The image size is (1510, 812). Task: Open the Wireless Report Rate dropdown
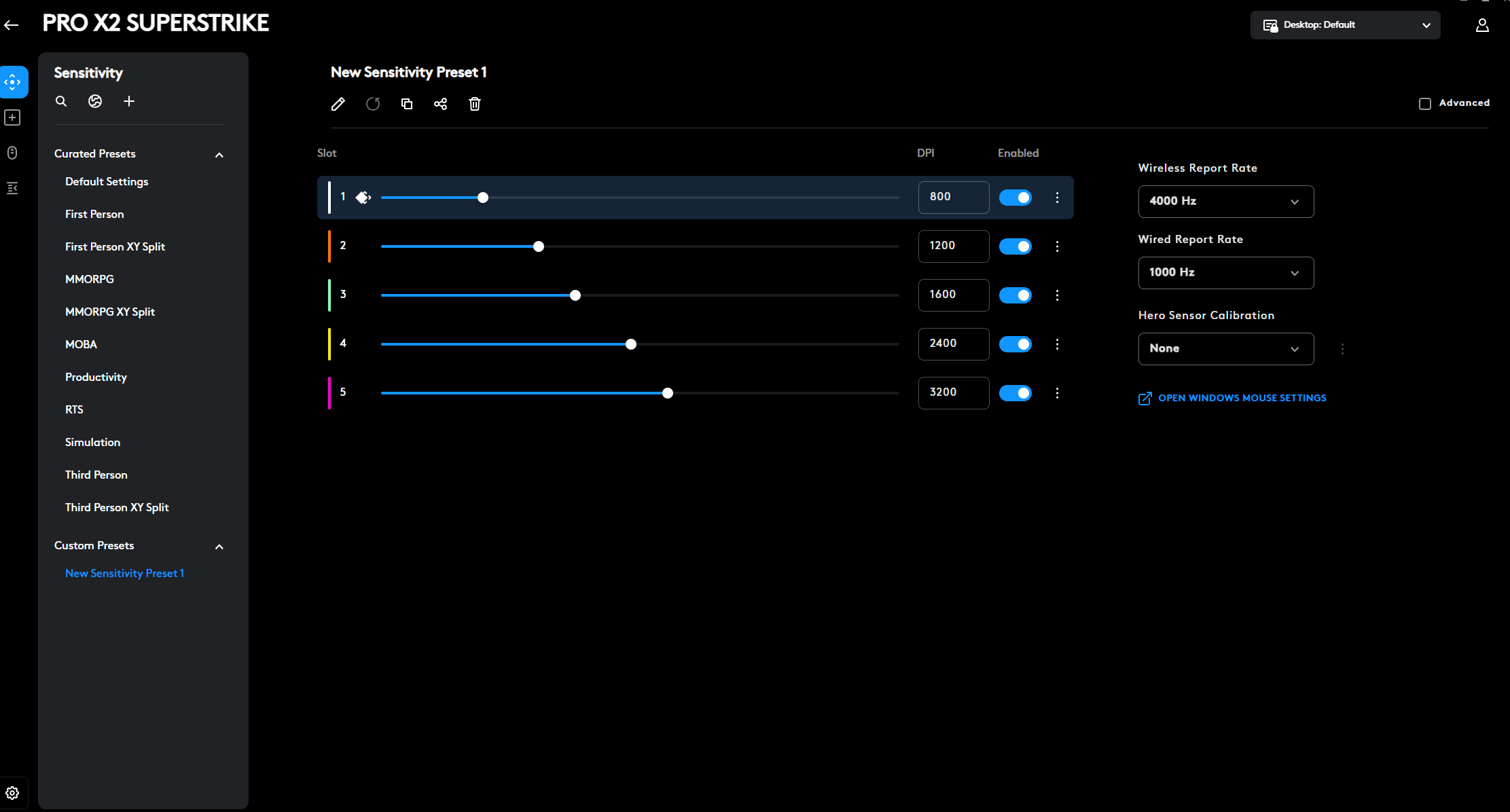(x=1225, y=202)
